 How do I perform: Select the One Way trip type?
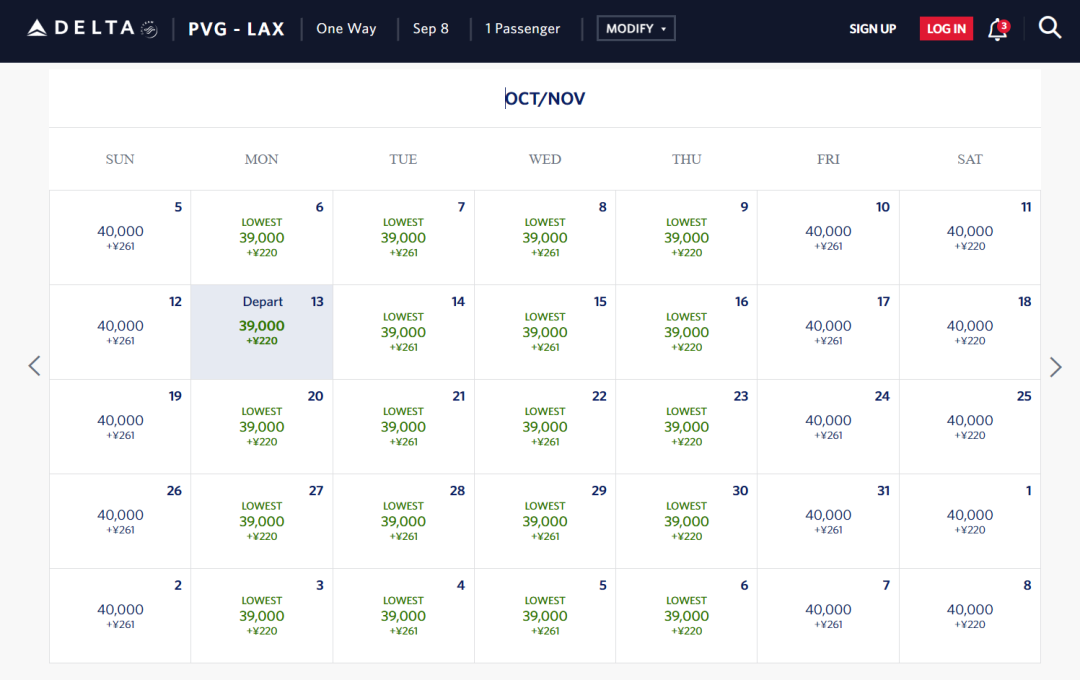[346, 28]
